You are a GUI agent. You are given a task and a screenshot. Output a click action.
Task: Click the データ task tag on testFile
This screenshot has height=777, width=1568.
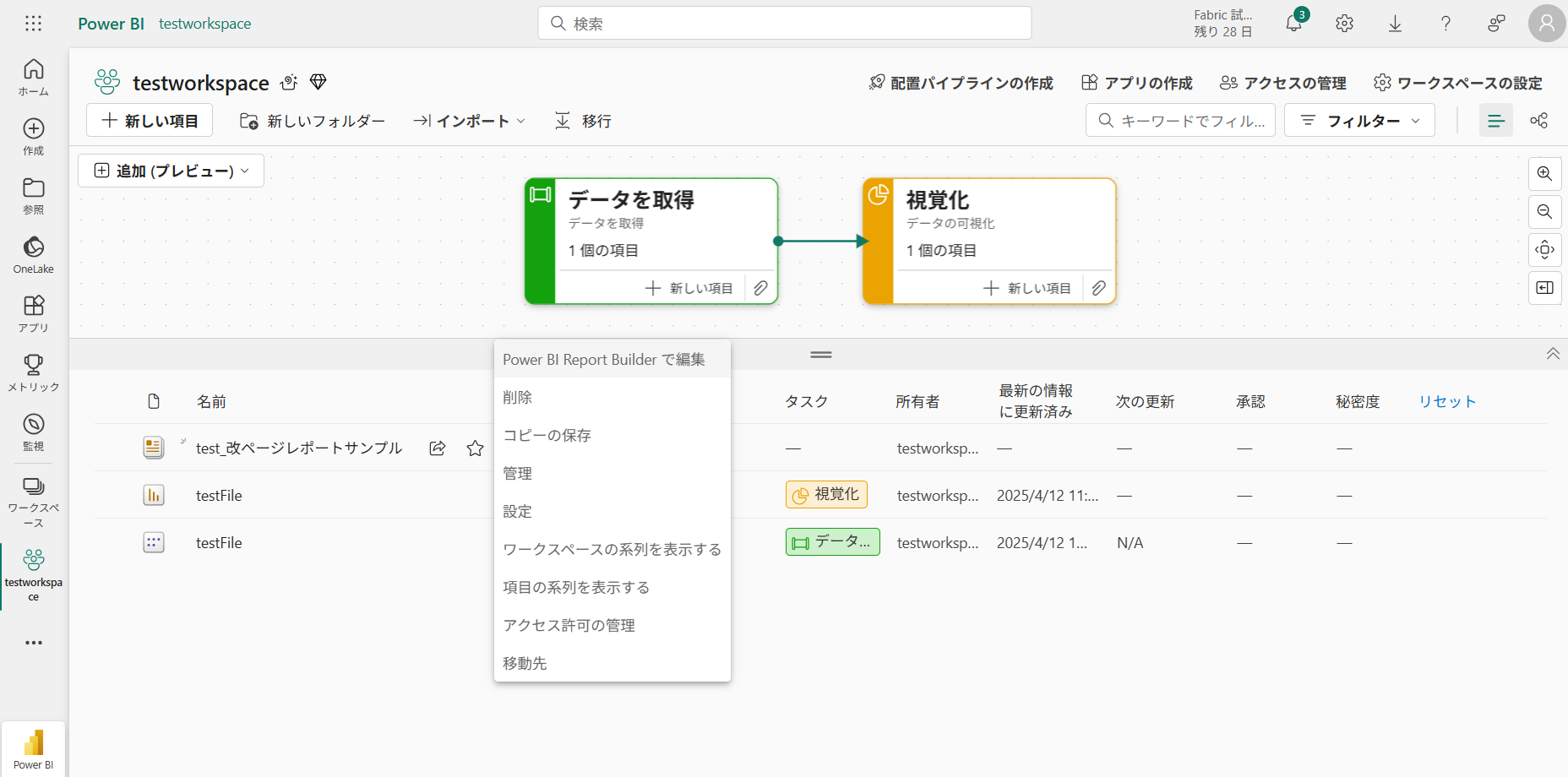[x=833, y=542]
